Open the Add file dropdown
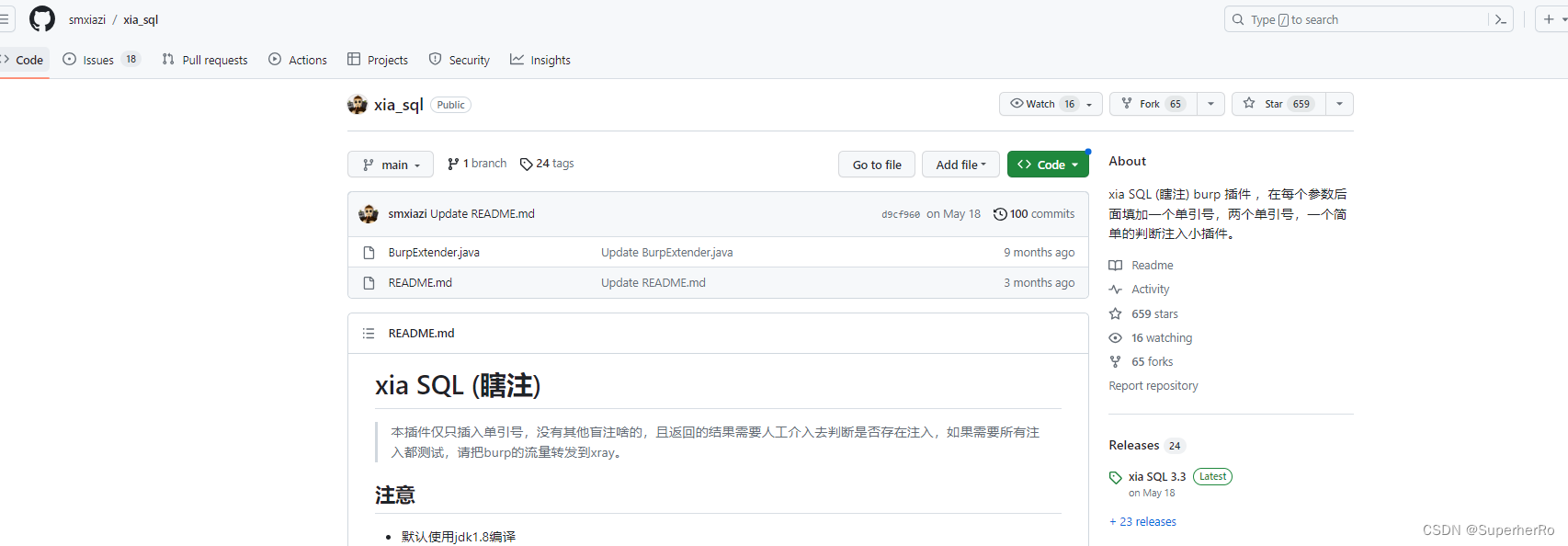The image size is (1568, 546). click(960, 165)
